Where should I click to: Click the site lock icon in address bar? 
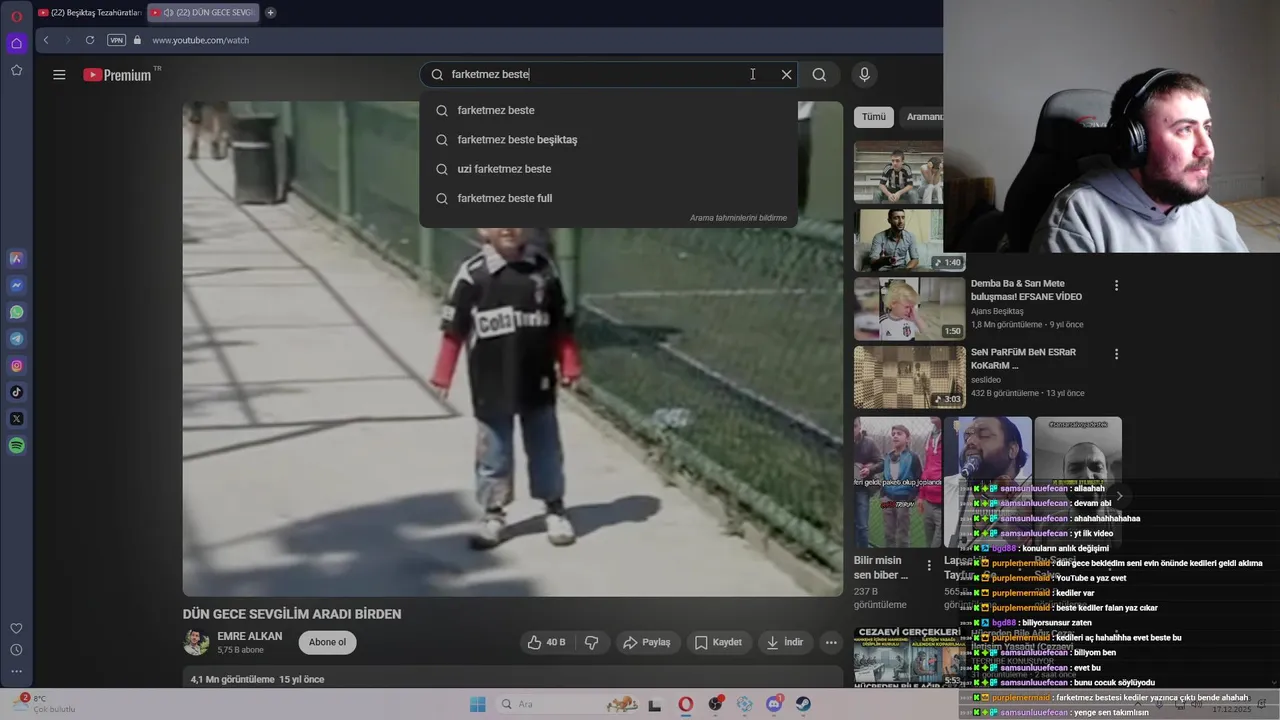click(138, 40)
